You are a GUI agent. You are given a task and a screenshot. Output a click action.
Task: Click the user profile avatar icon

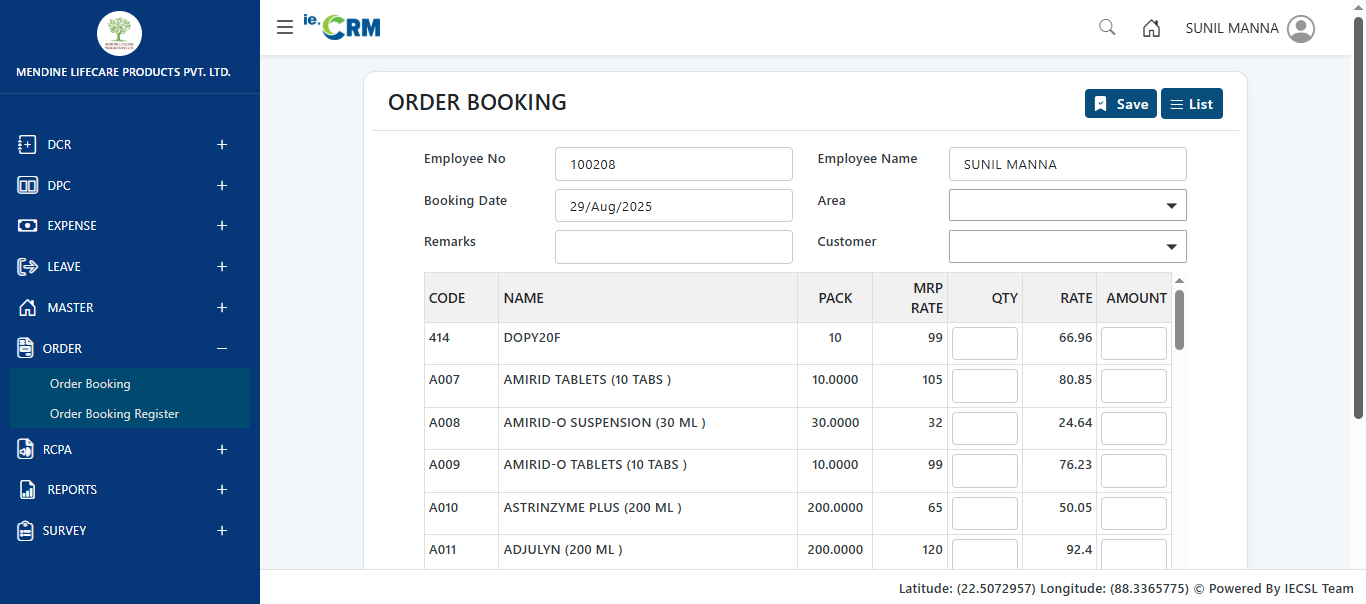1301,28
